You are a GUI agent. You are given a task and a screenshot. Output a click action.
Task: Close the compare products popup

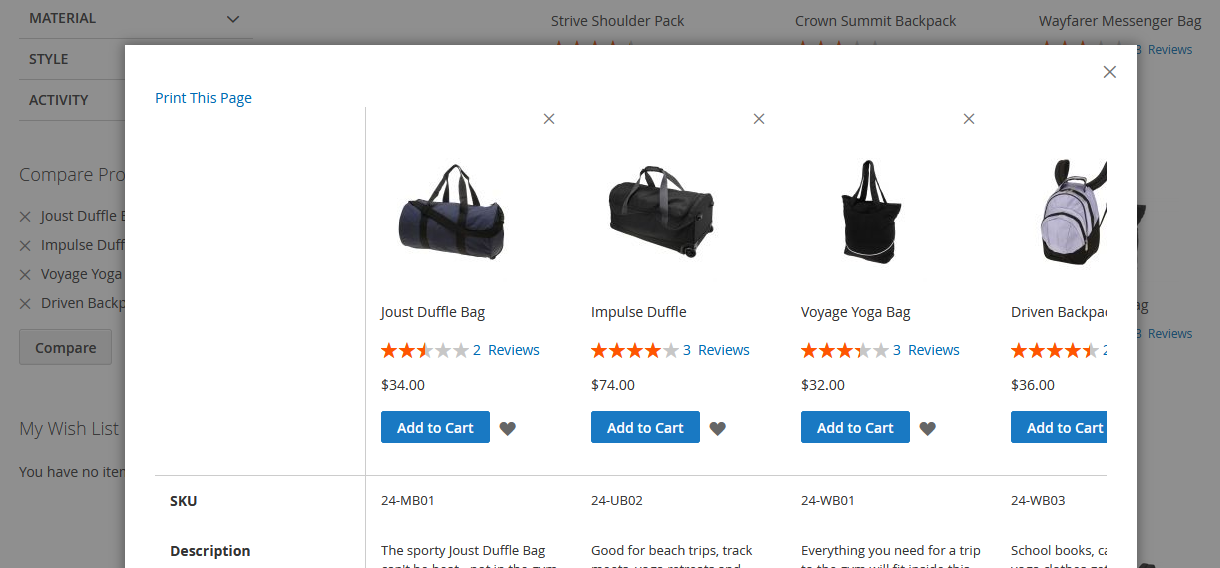(1109, 72)
